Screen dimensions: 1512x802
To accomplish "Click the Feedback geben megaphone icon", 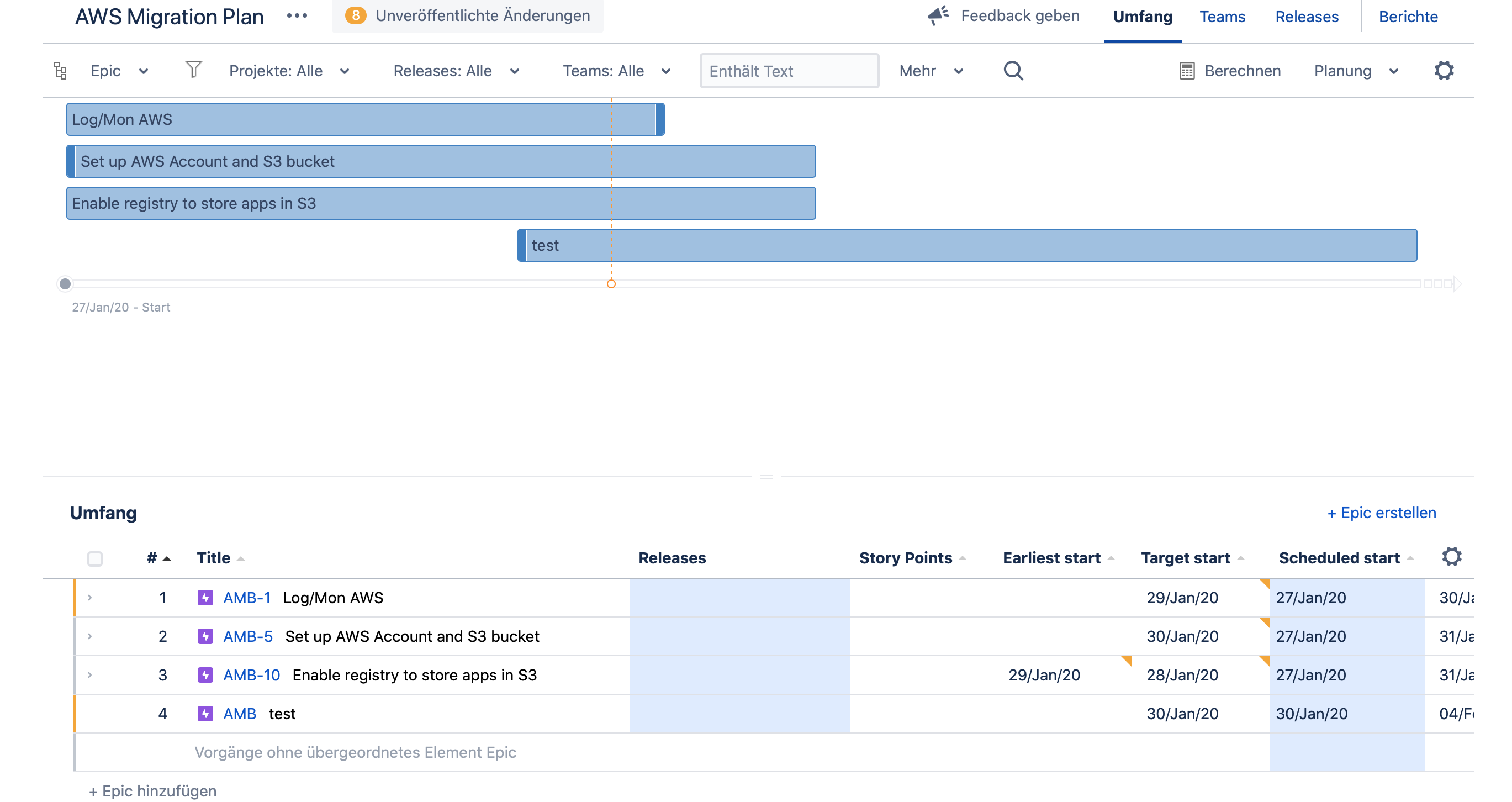I will click(939, 16).
